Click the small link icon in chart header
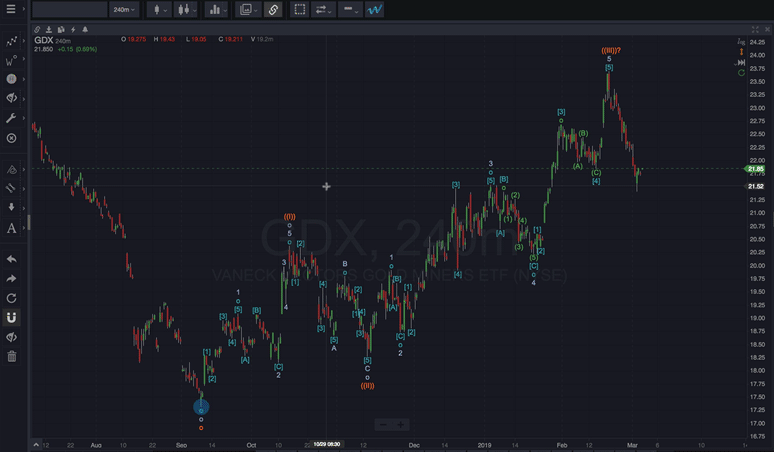This screenshot has height=452, width=774. click(x=38, y=30)
